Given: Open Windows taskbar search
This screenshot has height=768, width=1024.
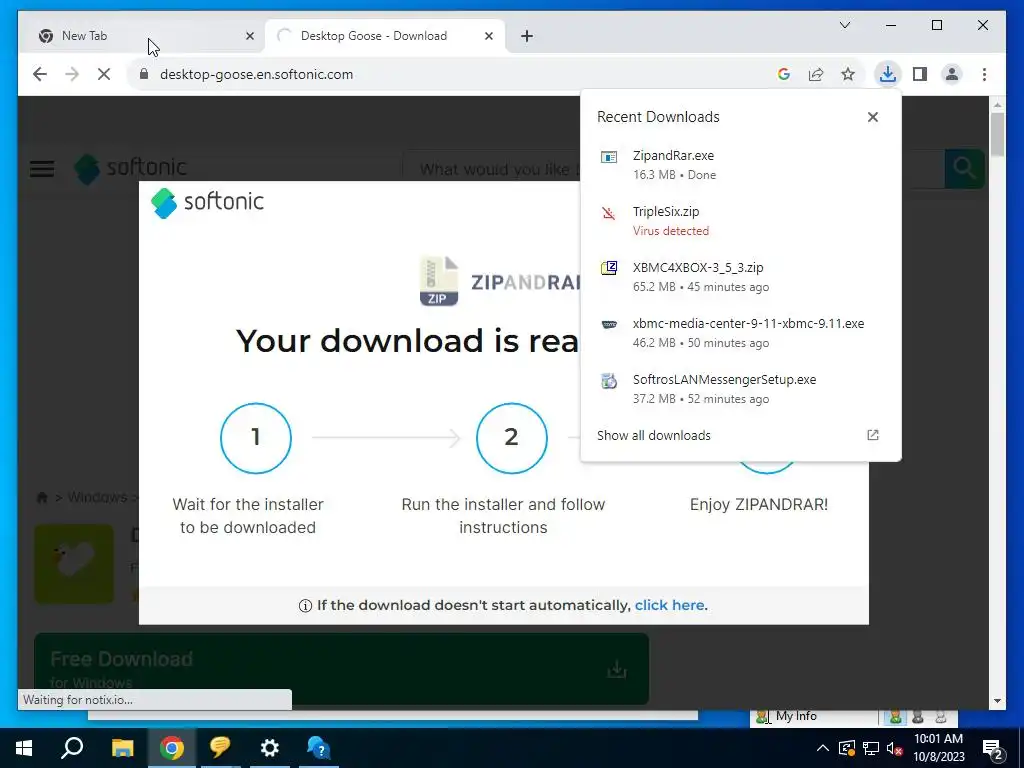Looking at the screenshot, I should pyautogui.click(x=72, y=748).
